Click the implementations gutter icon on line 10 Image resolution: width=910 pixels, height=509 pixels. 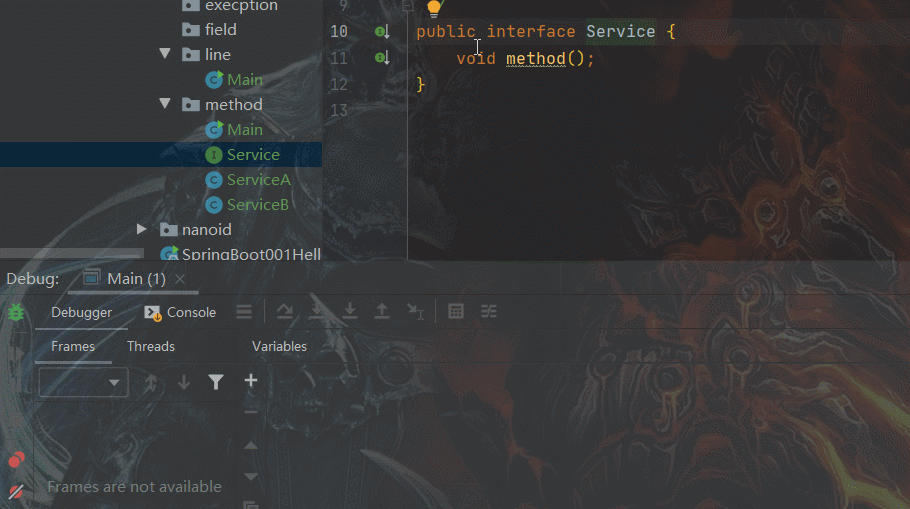(382, 31)
